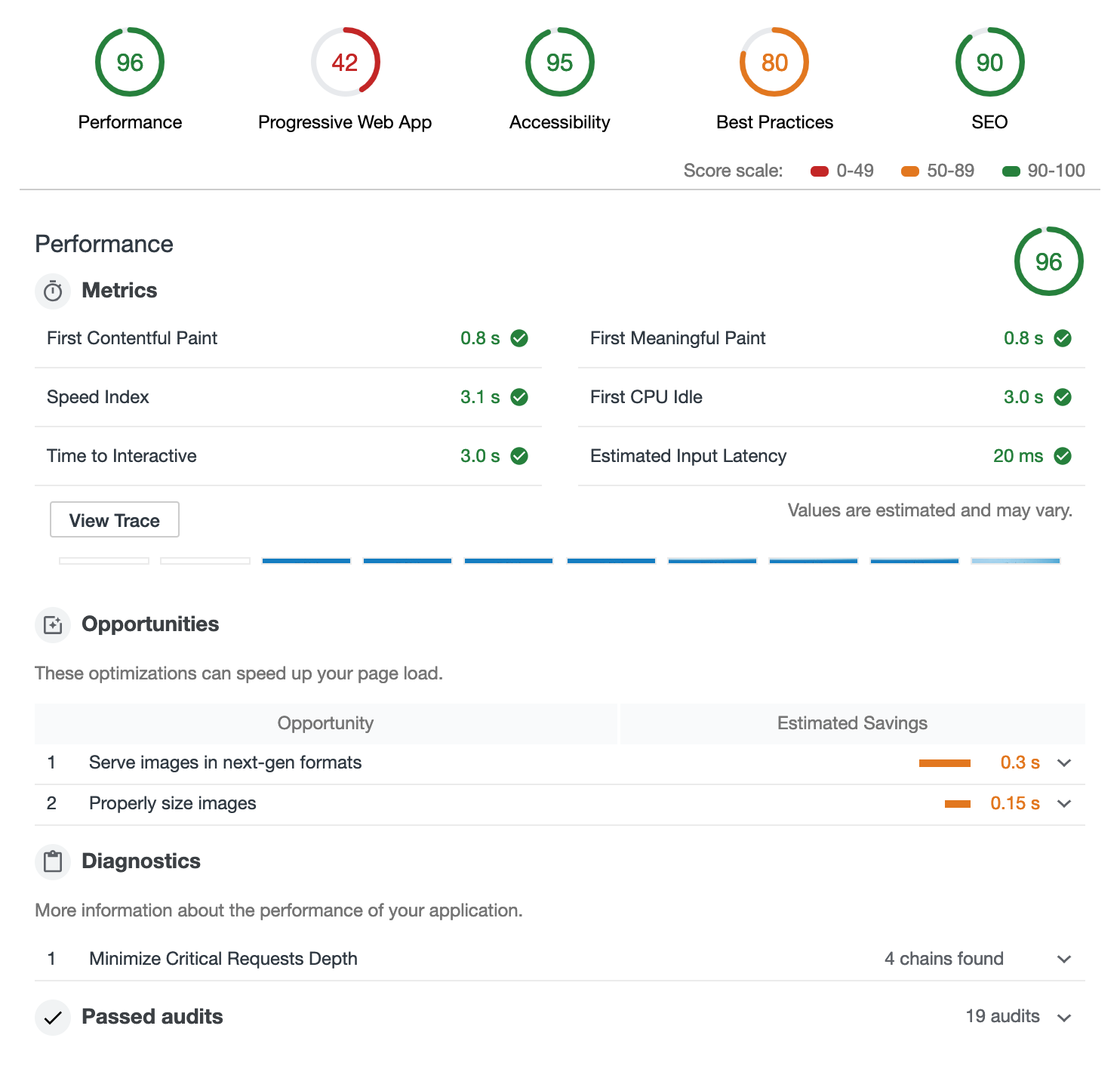The height and width of the screenshot is (1072, 1120).
Task: Click the Estimated Input Latency pass checkmark
Action: tap(1063, 456)
